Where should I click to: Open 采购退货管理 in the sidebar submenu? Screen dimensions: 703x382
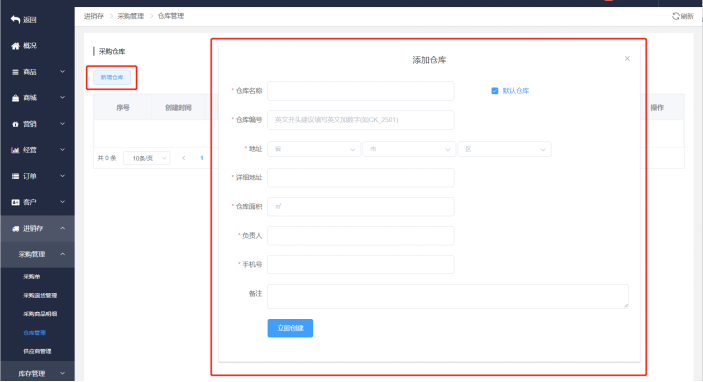(x=40, y=295)
